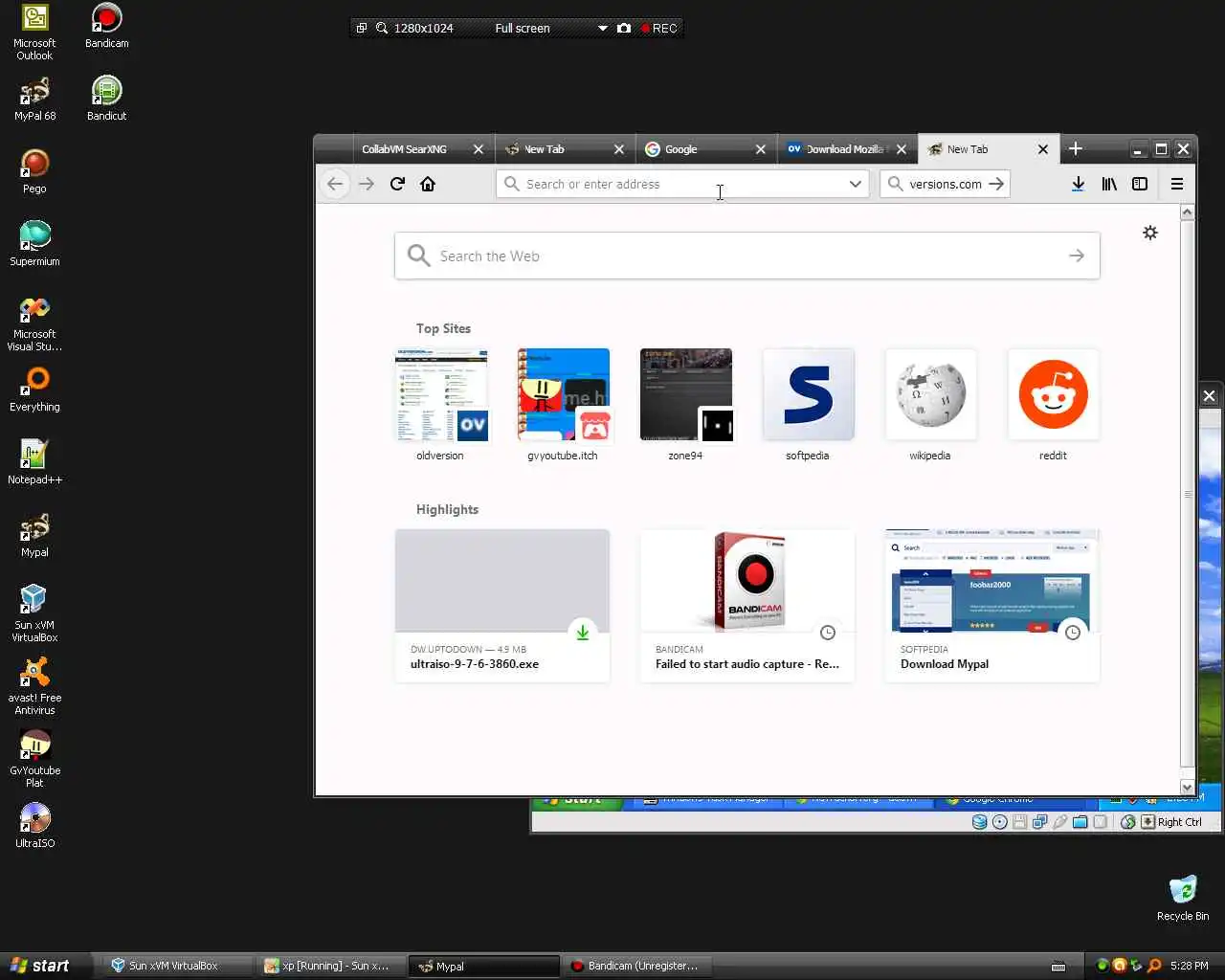Click the Search or enter address field
The image size is (1225, 980).
tap(682, 184)
